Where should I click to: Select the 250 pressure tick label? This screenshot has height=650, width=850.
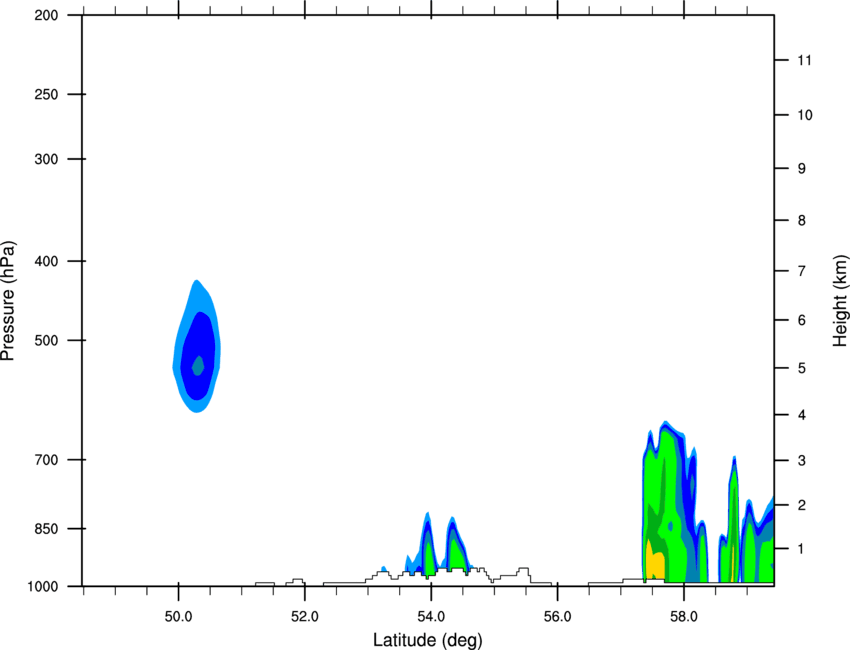pyautogui.click(x=46, y=94)
